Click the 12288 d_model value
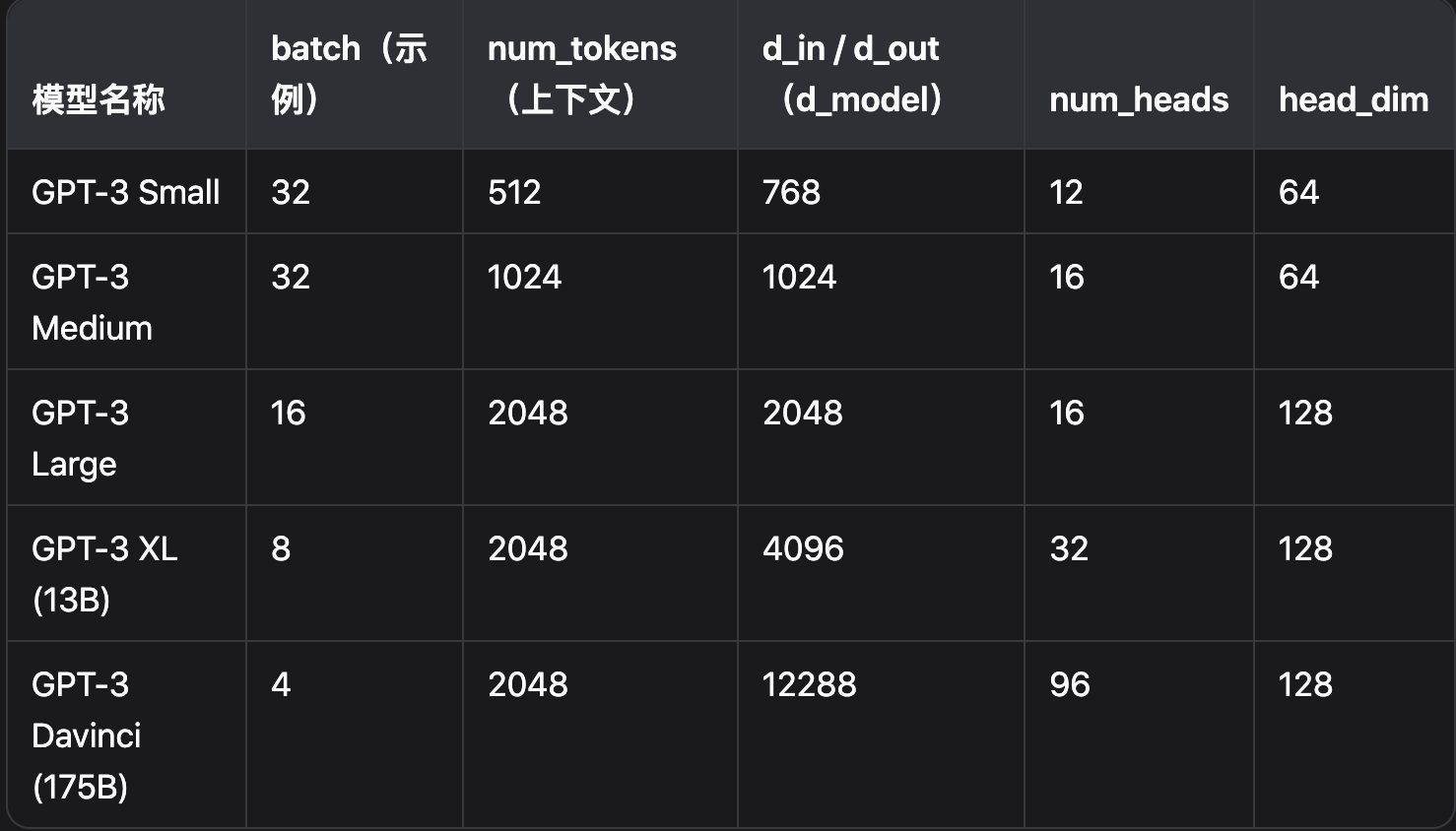The height and width of the screenshot is (831, 1456). point(809,684)
